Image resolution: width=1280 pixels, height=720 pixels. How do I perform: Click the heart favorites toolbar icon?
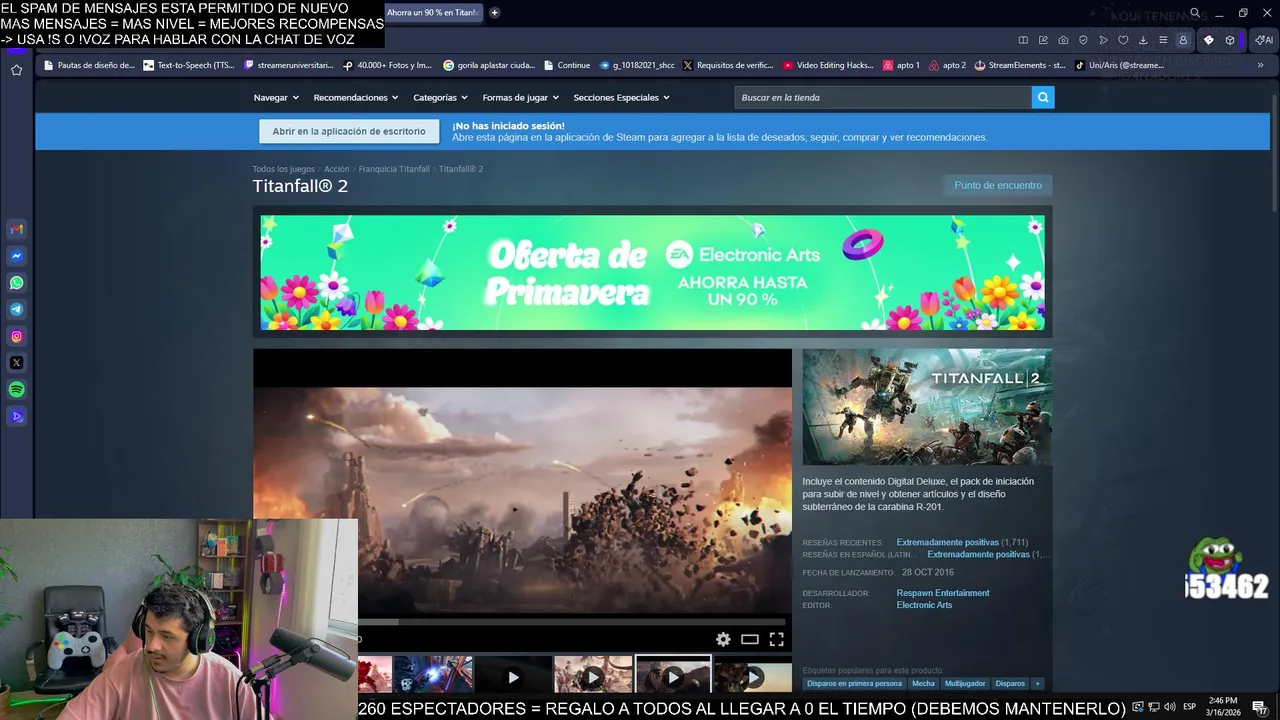click(x=1123, y=40)
